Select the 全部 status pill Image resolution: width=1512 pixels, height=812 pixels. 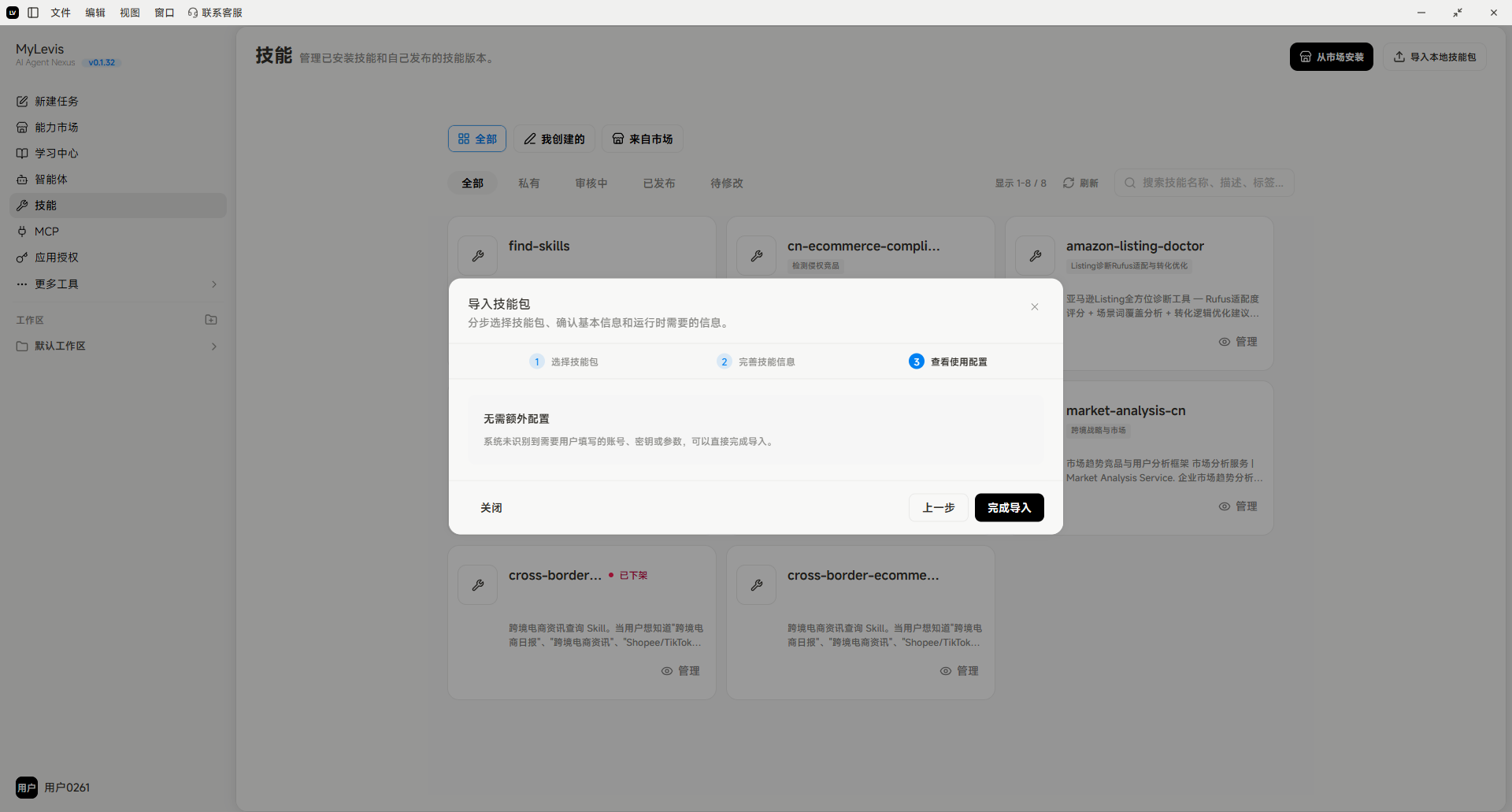[x=472, y=184]
